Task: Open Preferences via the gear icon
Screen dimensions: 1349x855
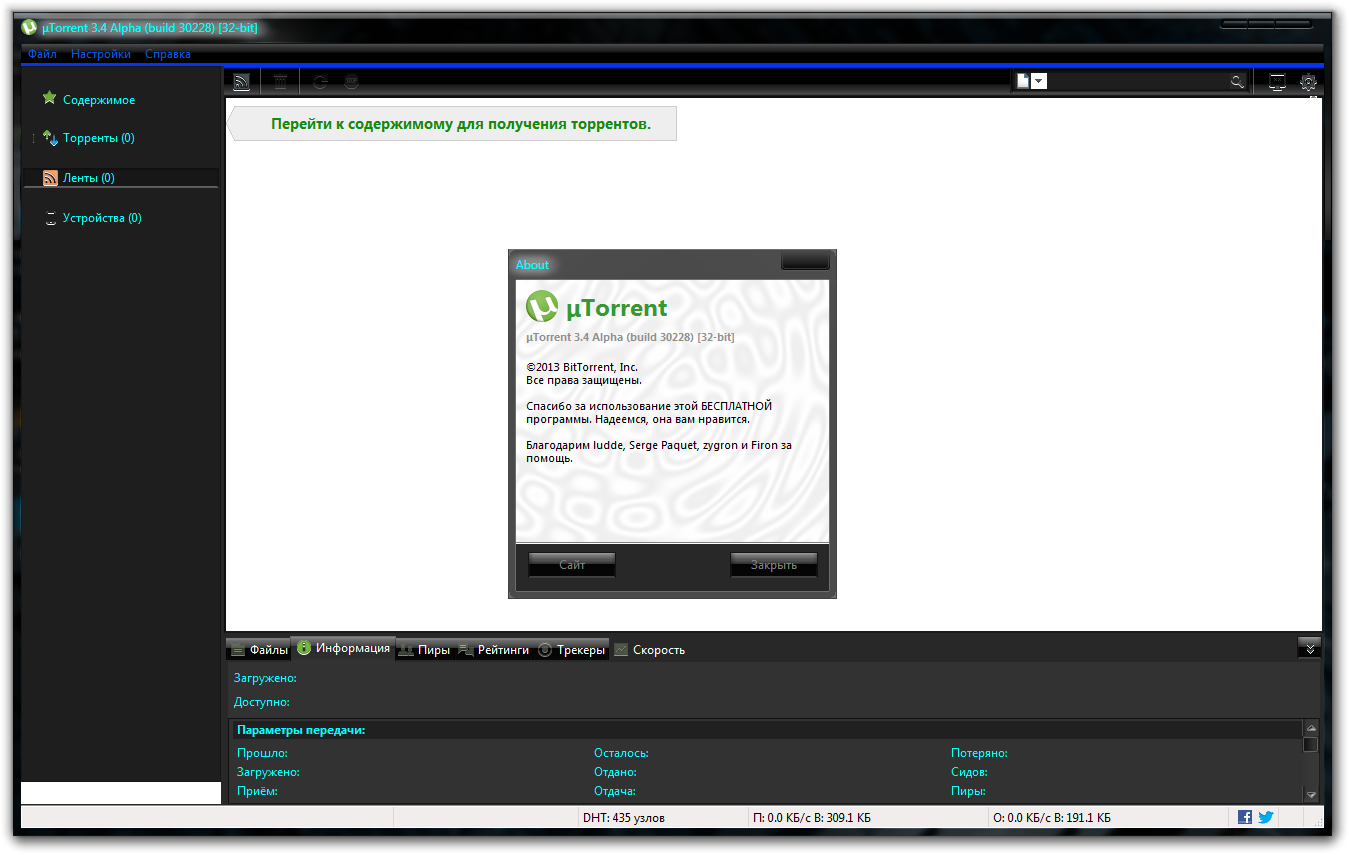Action: click(x=1308, y=83)
